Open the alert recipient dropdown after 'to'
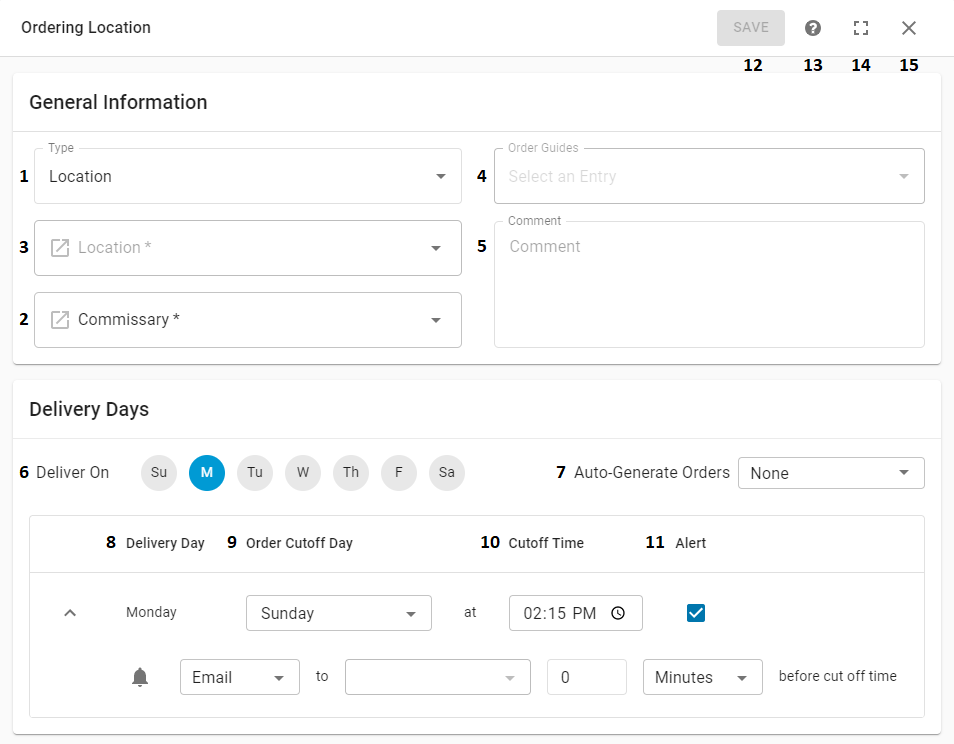The width and height of the screenshot is (954, 744). [437, 677]
